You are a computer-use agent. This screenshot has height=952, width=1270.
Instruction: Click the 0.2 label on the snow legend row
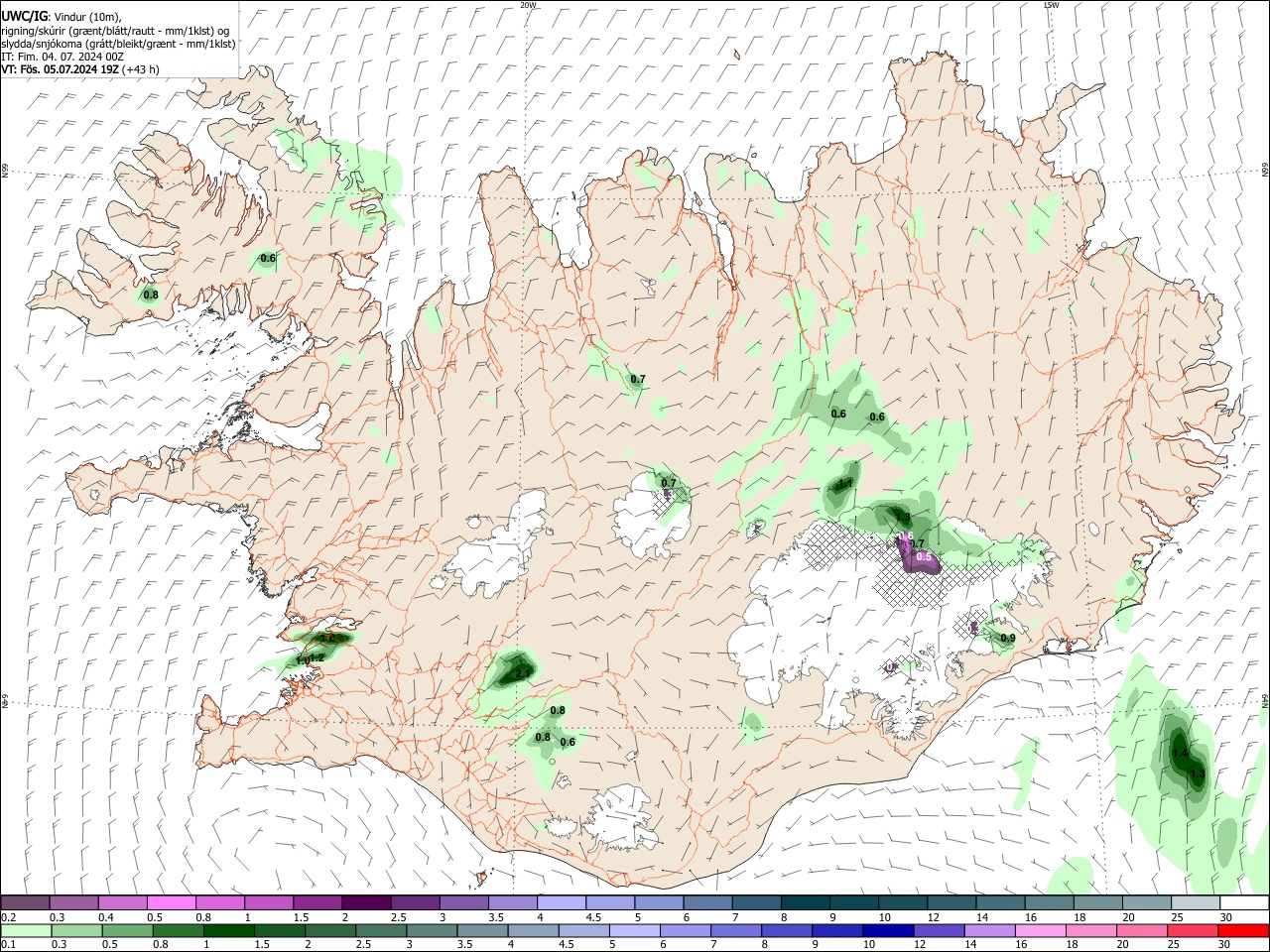point(9,917)
